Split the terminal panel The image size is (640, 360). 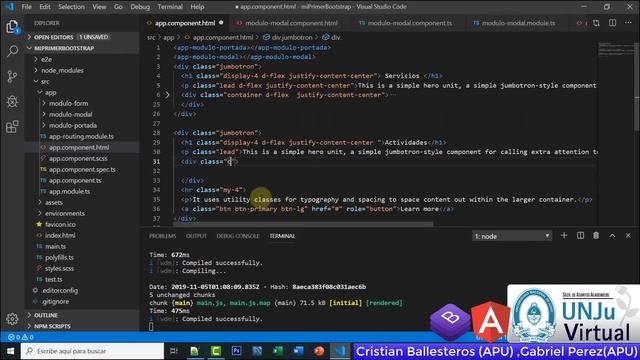click(580, 236)
